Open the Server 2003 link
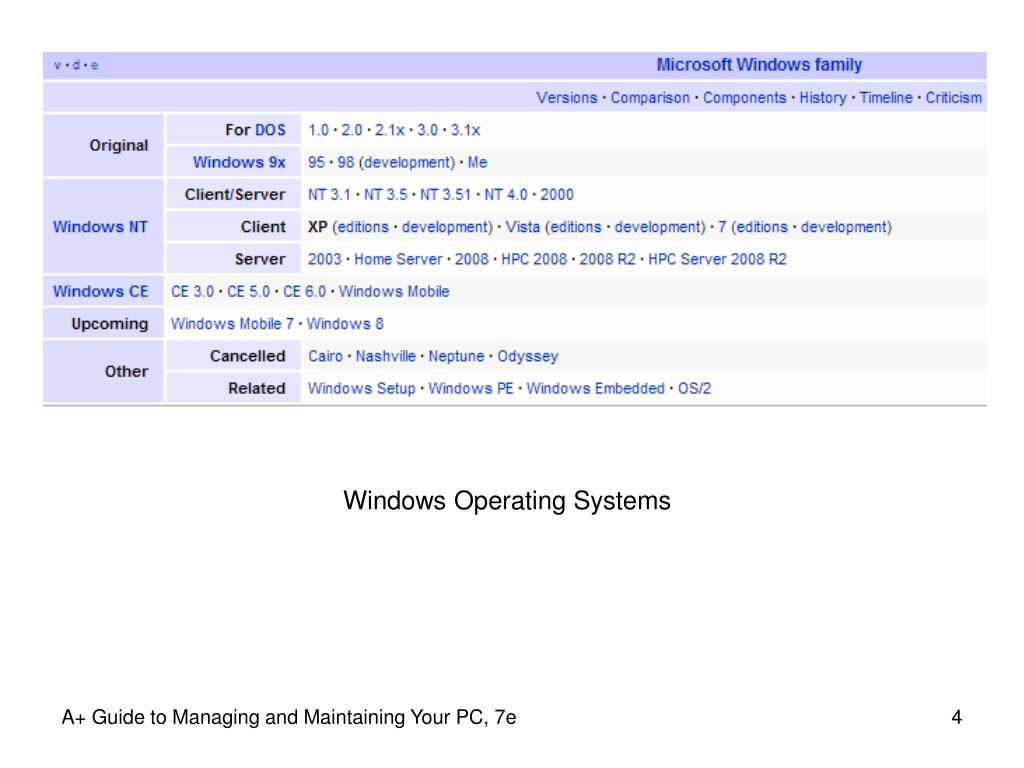The width and height of the screenshot is (1024, 768). (325, 259)
